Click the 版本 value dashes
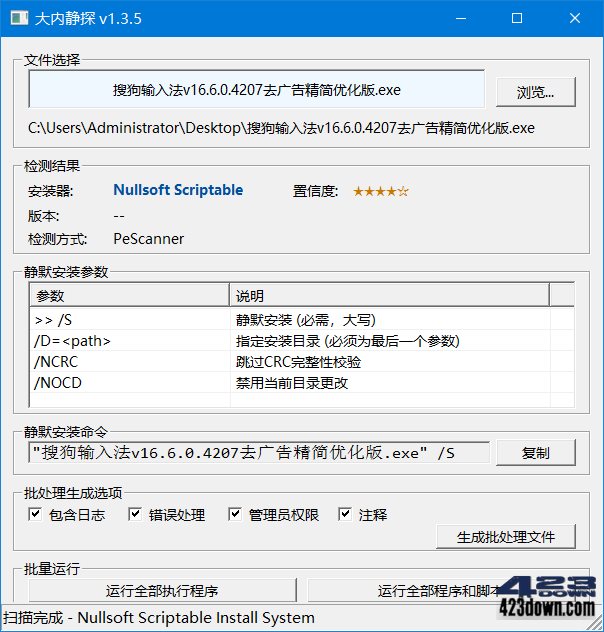The height and width of the screenshot is (632, 604). (119, 216)
